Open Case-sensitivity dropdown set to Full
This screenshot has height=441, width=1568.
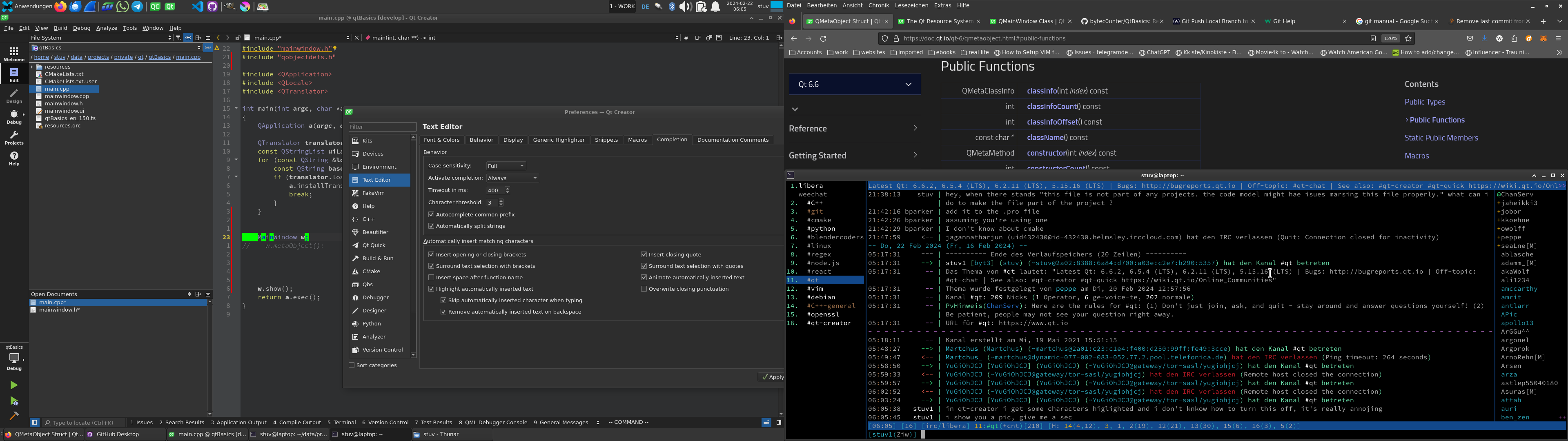(x=506, y=166)
